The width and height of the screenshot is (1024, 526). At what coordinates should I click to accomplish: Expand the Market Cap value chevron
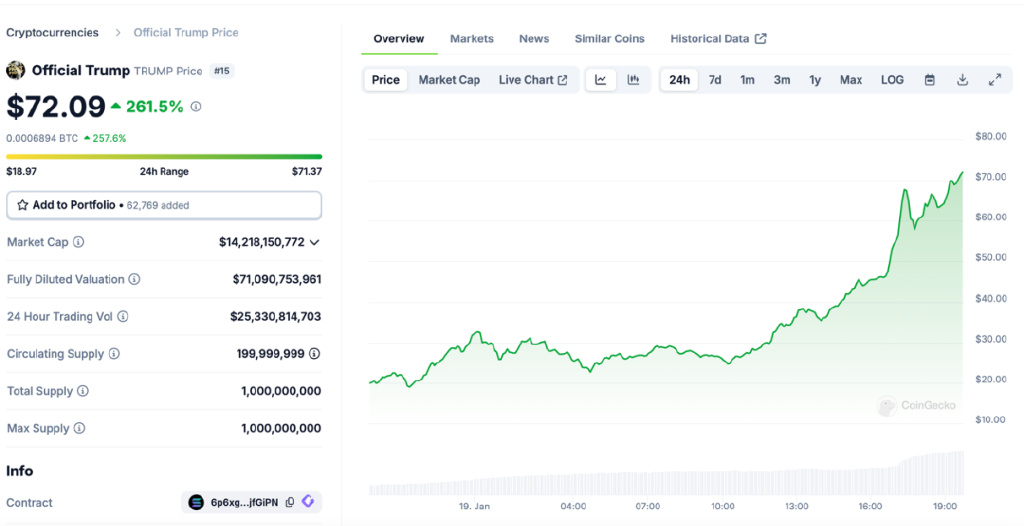point(314,242)
